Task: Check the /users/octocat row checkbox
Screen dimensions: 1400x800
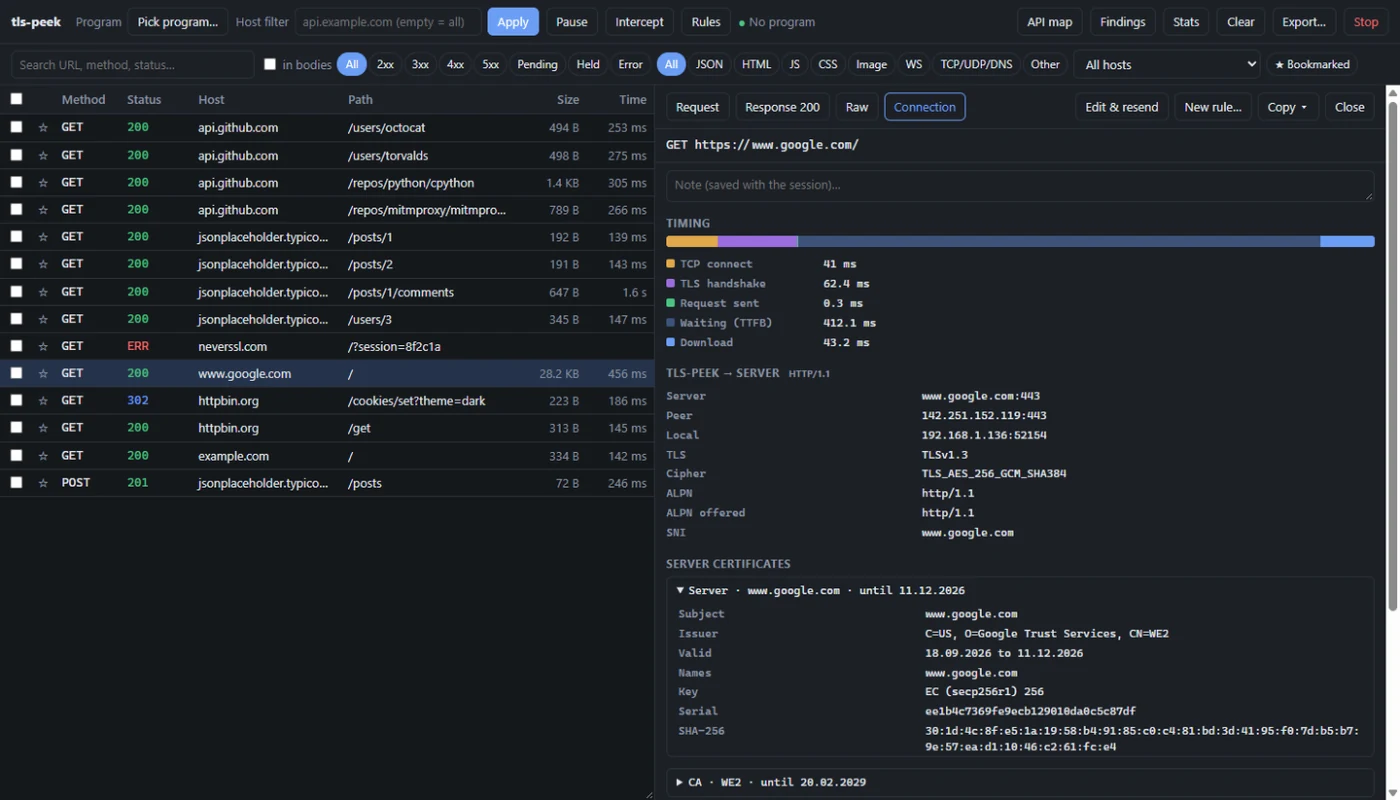Action: 16,127
